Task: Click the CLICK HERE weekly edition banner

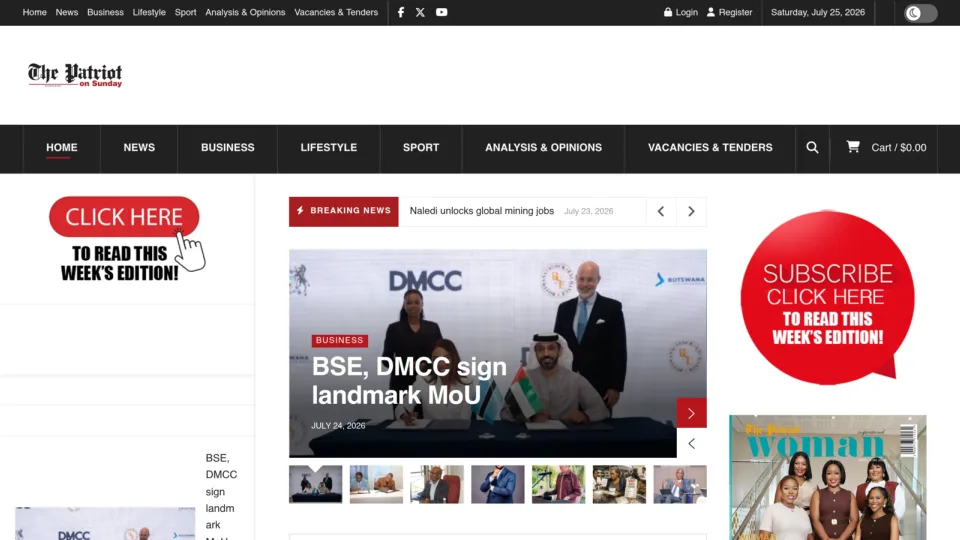Action: click(x=127, y=239)
